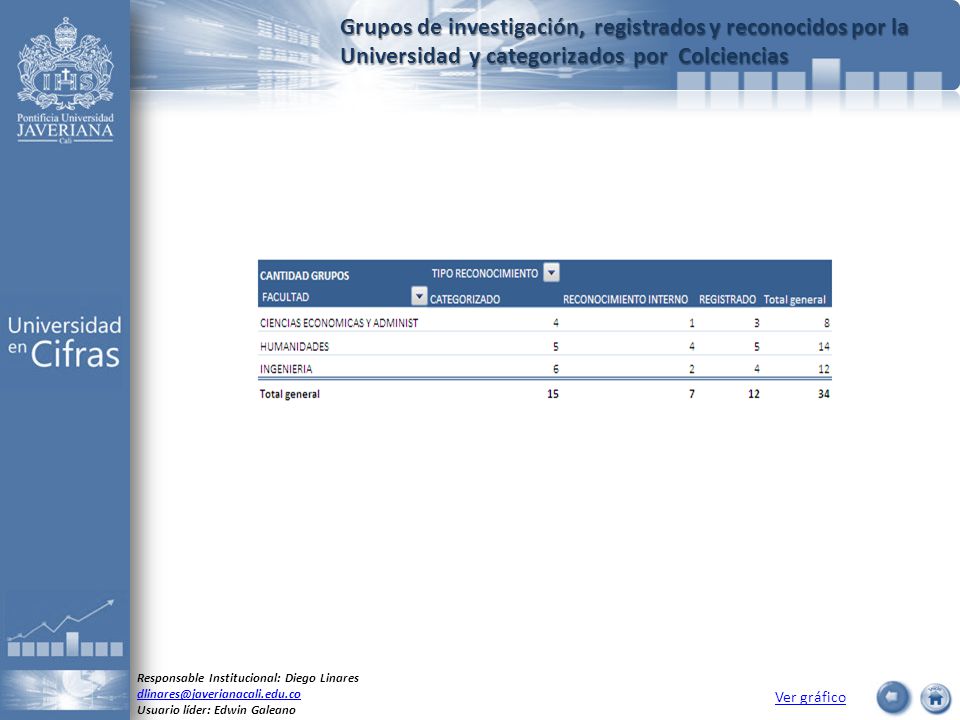
Task: Select the CIENCIAS ECONOMICAS Y ADMINIST row label
Action: tap(339, 323)
